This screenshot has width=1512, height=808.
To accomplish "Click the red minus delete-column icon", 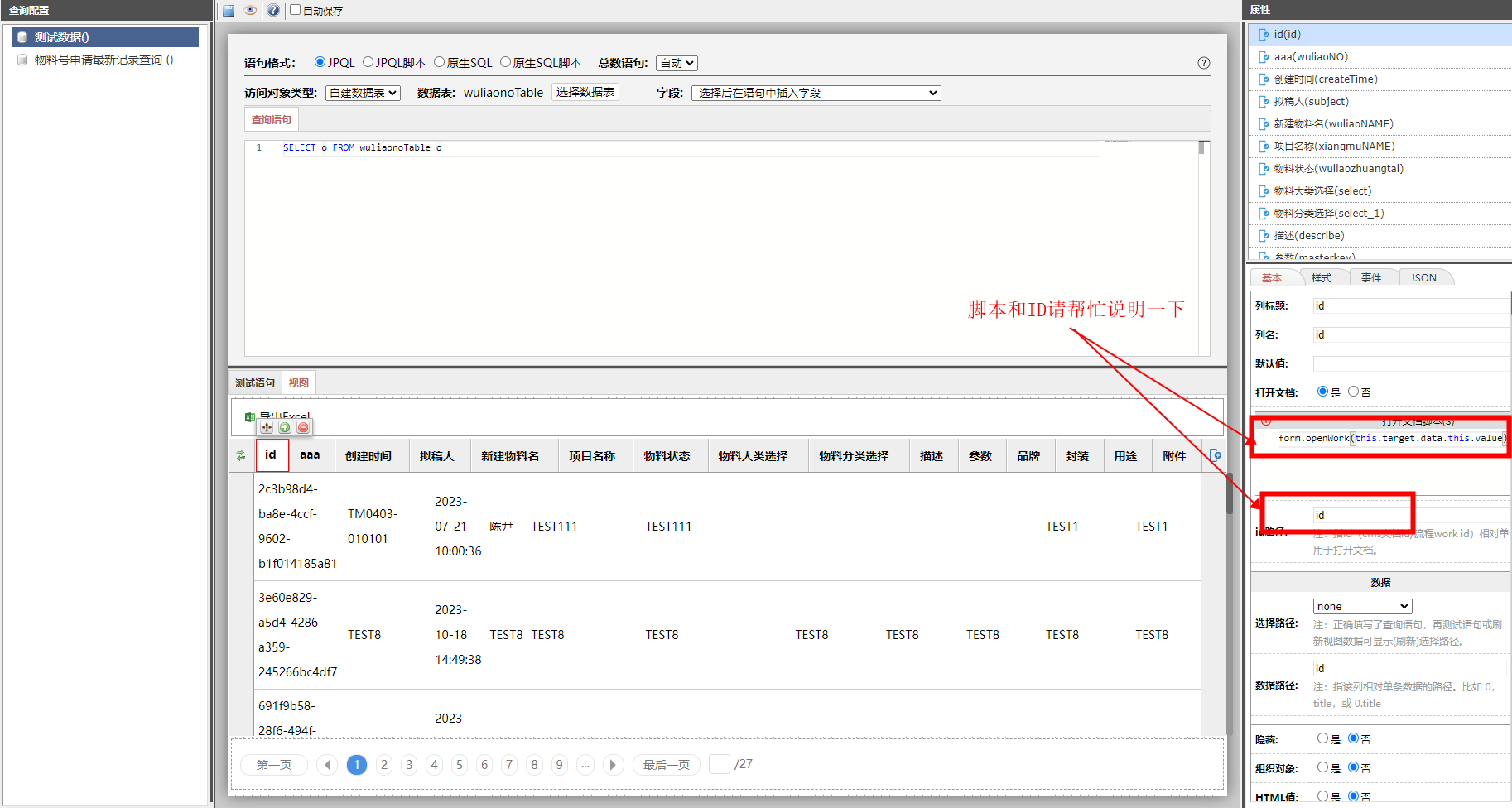I will pos(303,427).
